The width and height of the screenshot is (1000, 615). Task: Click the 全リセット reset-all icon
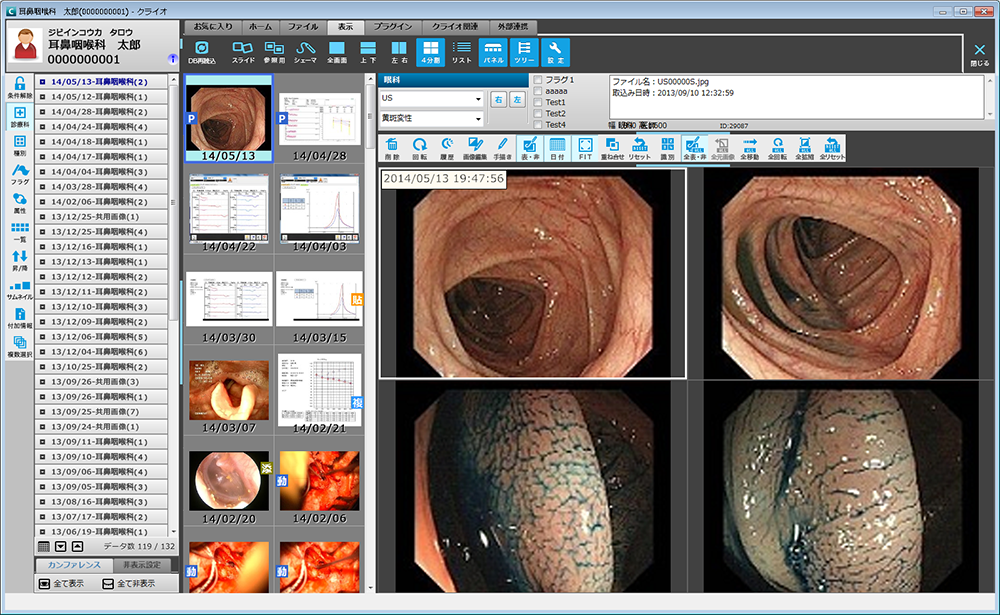click(832, 148)
